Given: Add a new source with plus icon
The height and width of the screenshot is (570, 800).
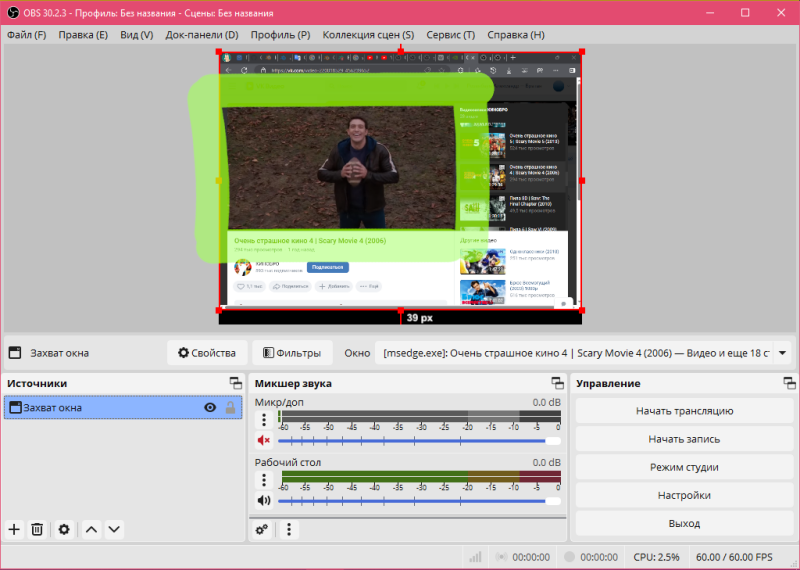Looking at the screenshot, I should (x=14, y=529).
